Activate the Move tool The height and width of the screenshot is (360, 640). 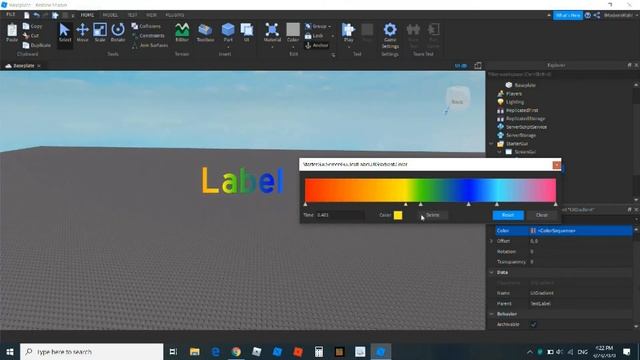pos(82,32)
